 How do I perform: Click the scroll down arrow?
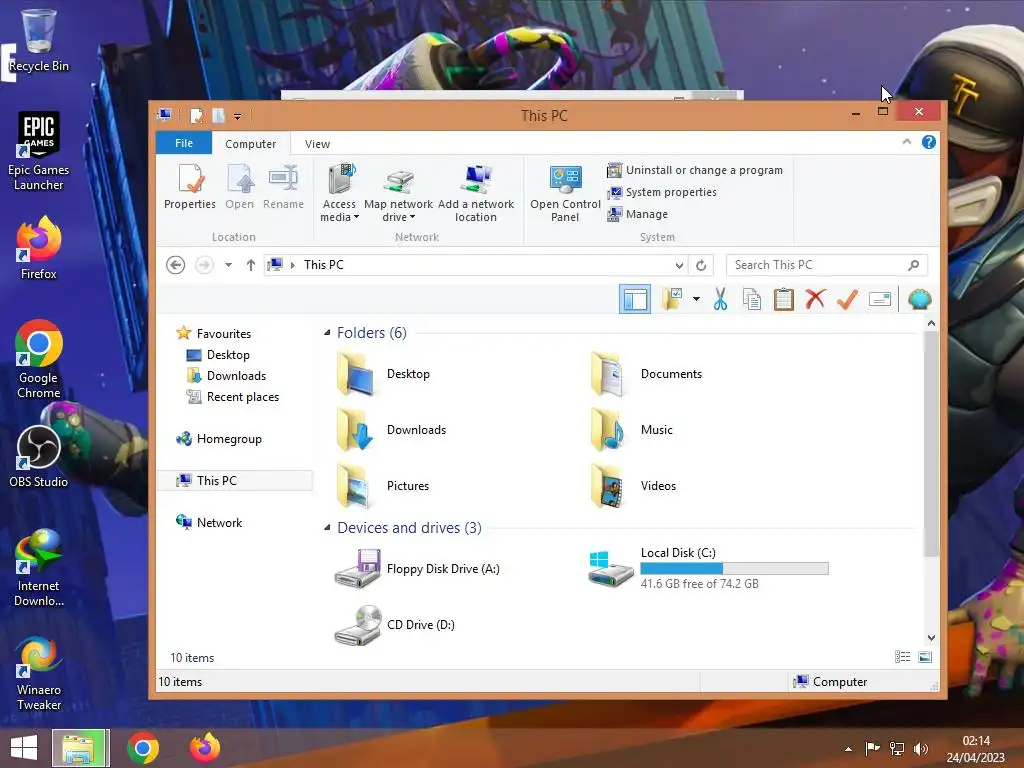(931, 637)
